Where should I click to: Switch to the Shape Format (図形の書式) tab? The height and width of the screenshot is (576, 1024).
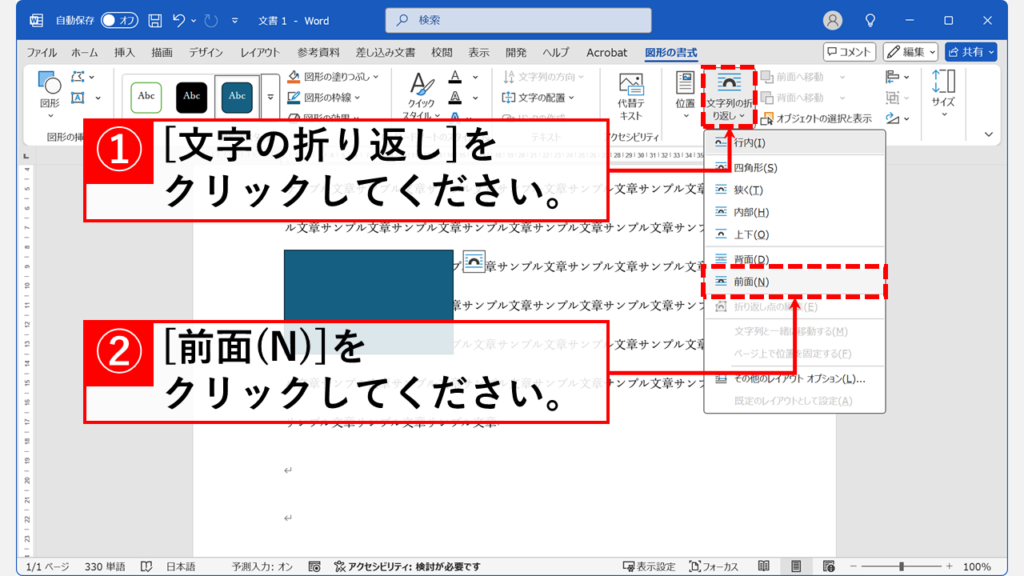pos(671,52)
